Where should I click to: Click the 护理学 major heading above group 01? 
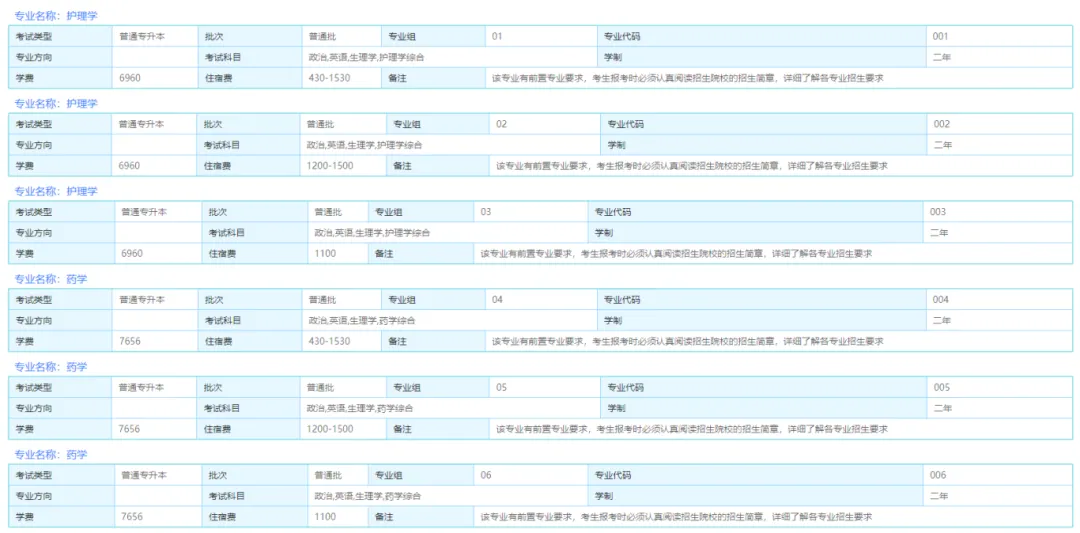coord(55,17)
